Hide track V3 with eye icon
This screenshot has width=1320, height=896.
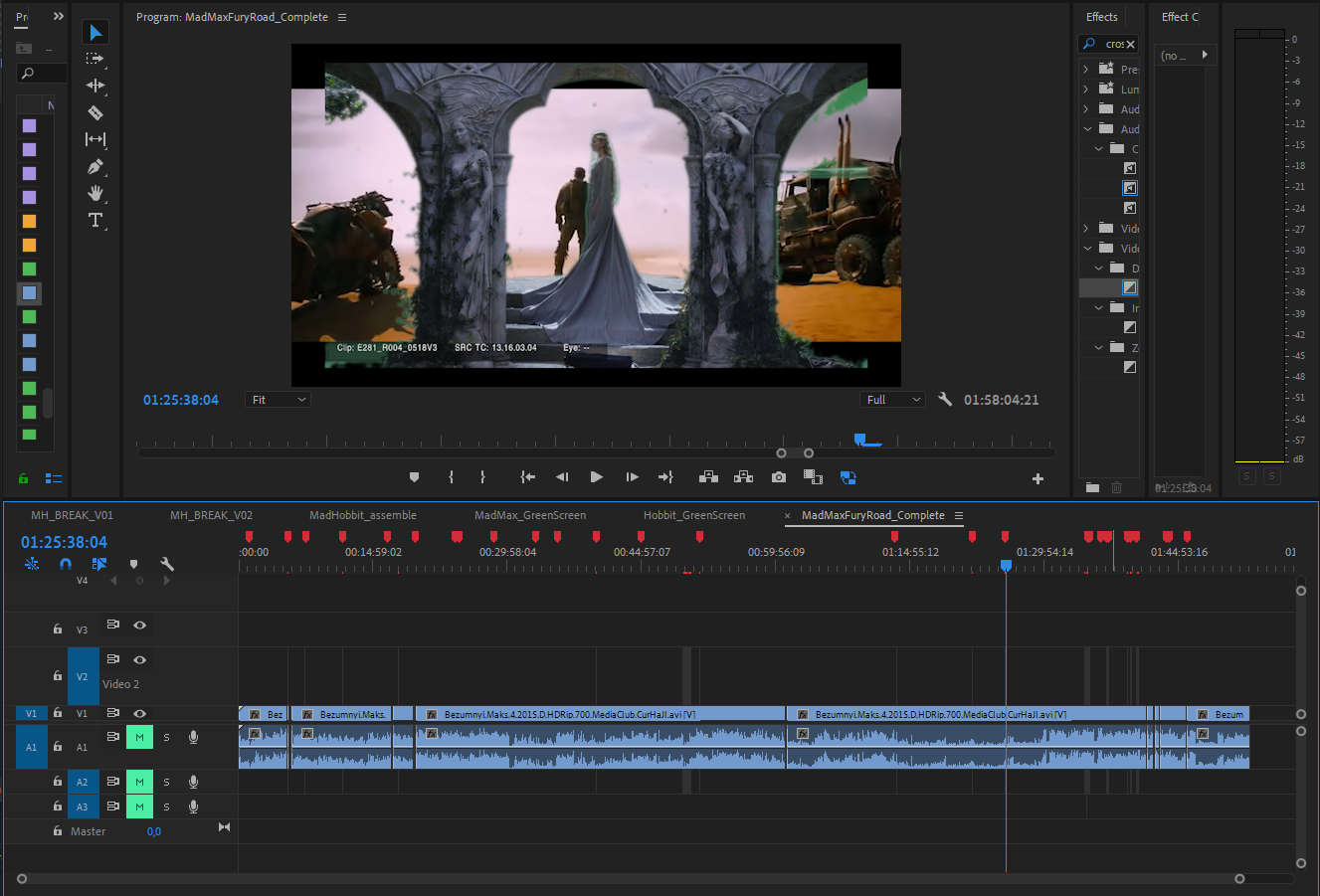140,626
